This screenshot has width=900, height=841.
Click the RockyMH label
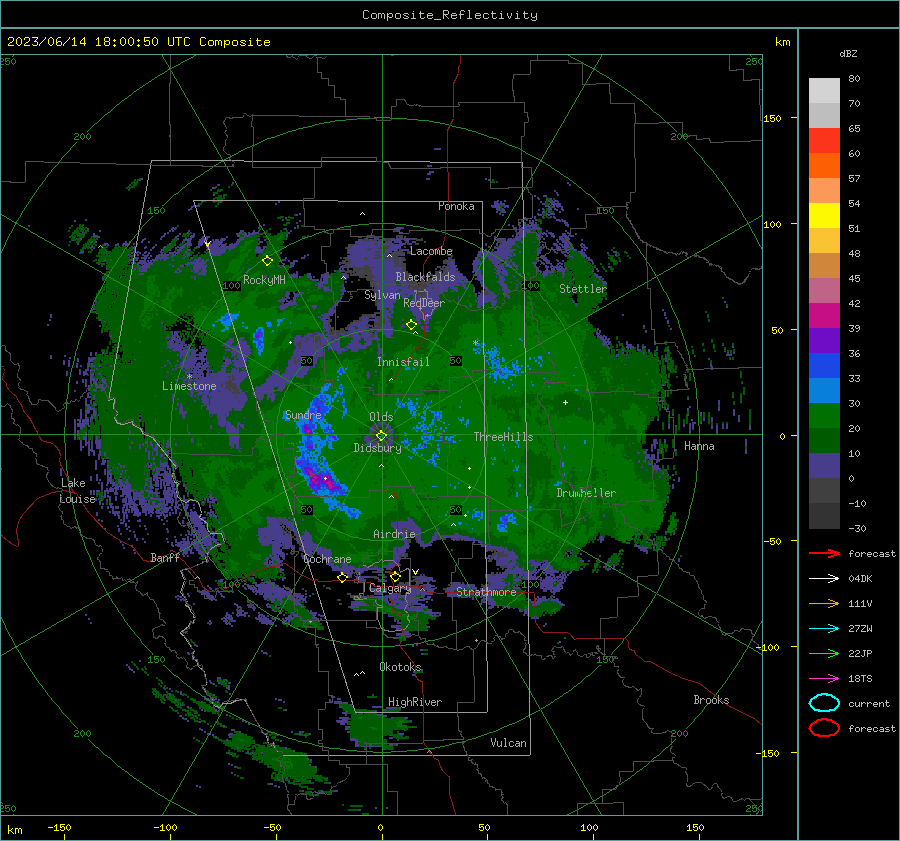click(264, 280)
